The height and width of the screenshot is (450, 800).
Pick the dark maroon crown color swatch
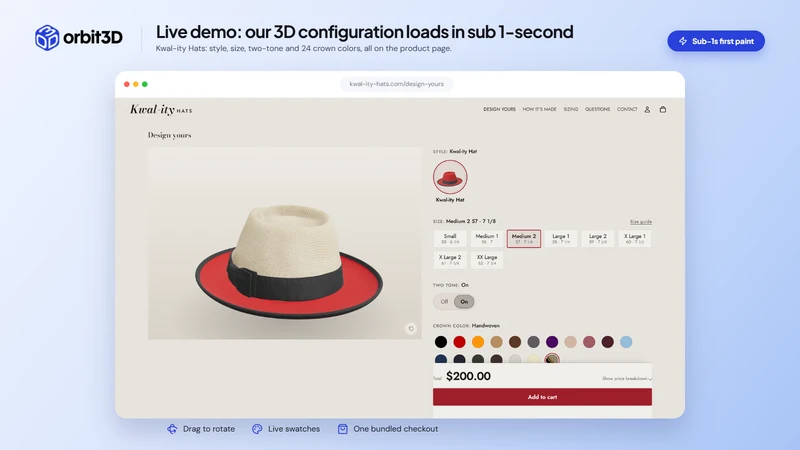(607, 342)
